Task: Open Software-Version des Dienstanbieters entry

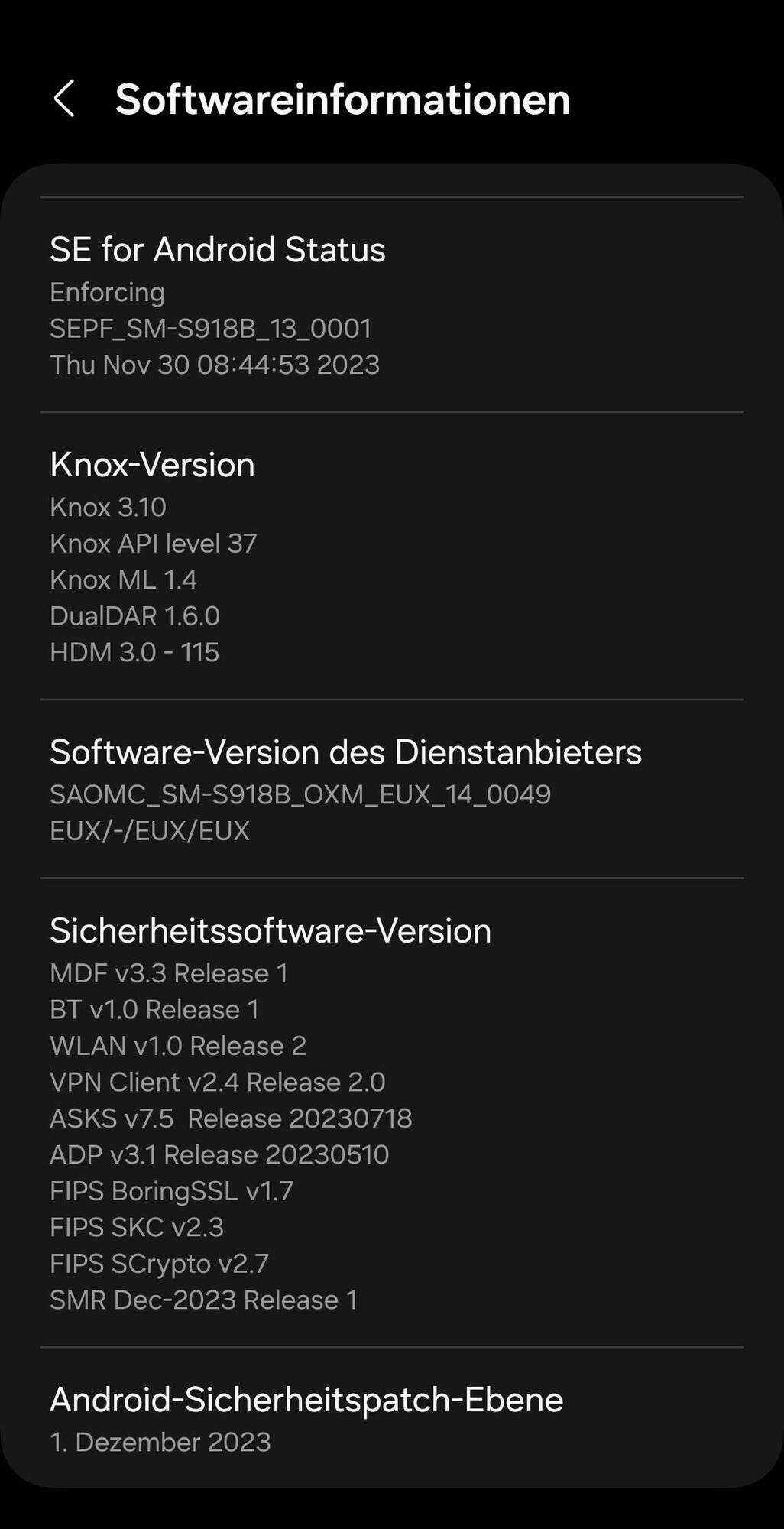Action: point(392,789)
